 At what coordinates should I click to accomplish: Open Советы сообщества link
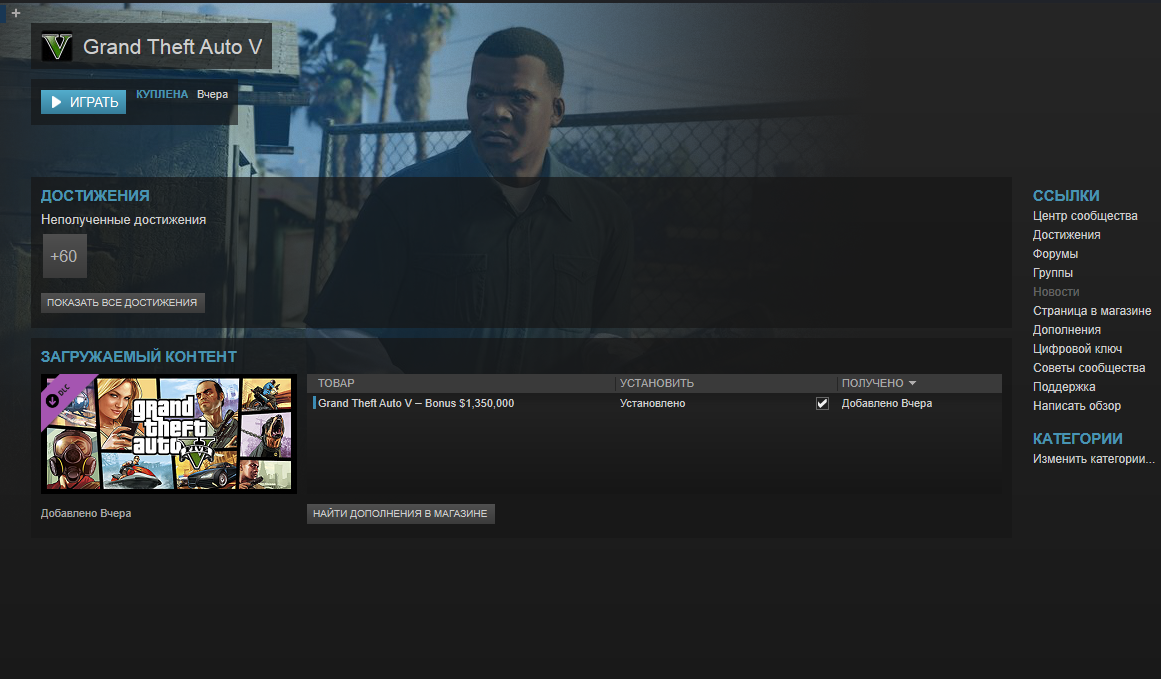(1088, 368)
